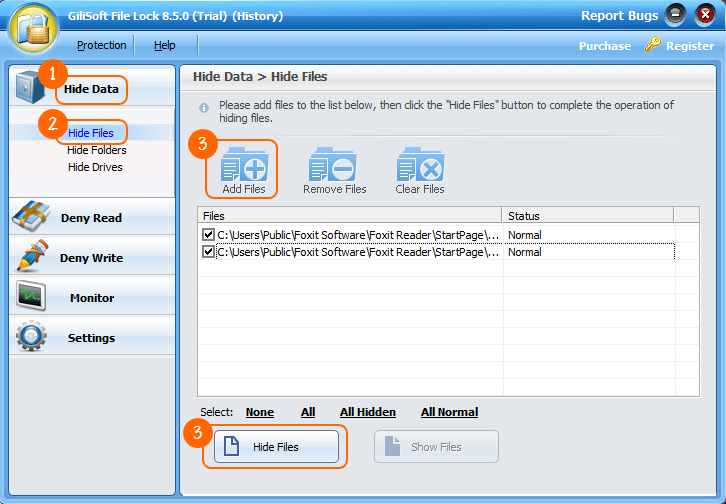The height and width of the screenshot is (504, 726).
Task: Close the window with the red X button
Action: point(705,15)
